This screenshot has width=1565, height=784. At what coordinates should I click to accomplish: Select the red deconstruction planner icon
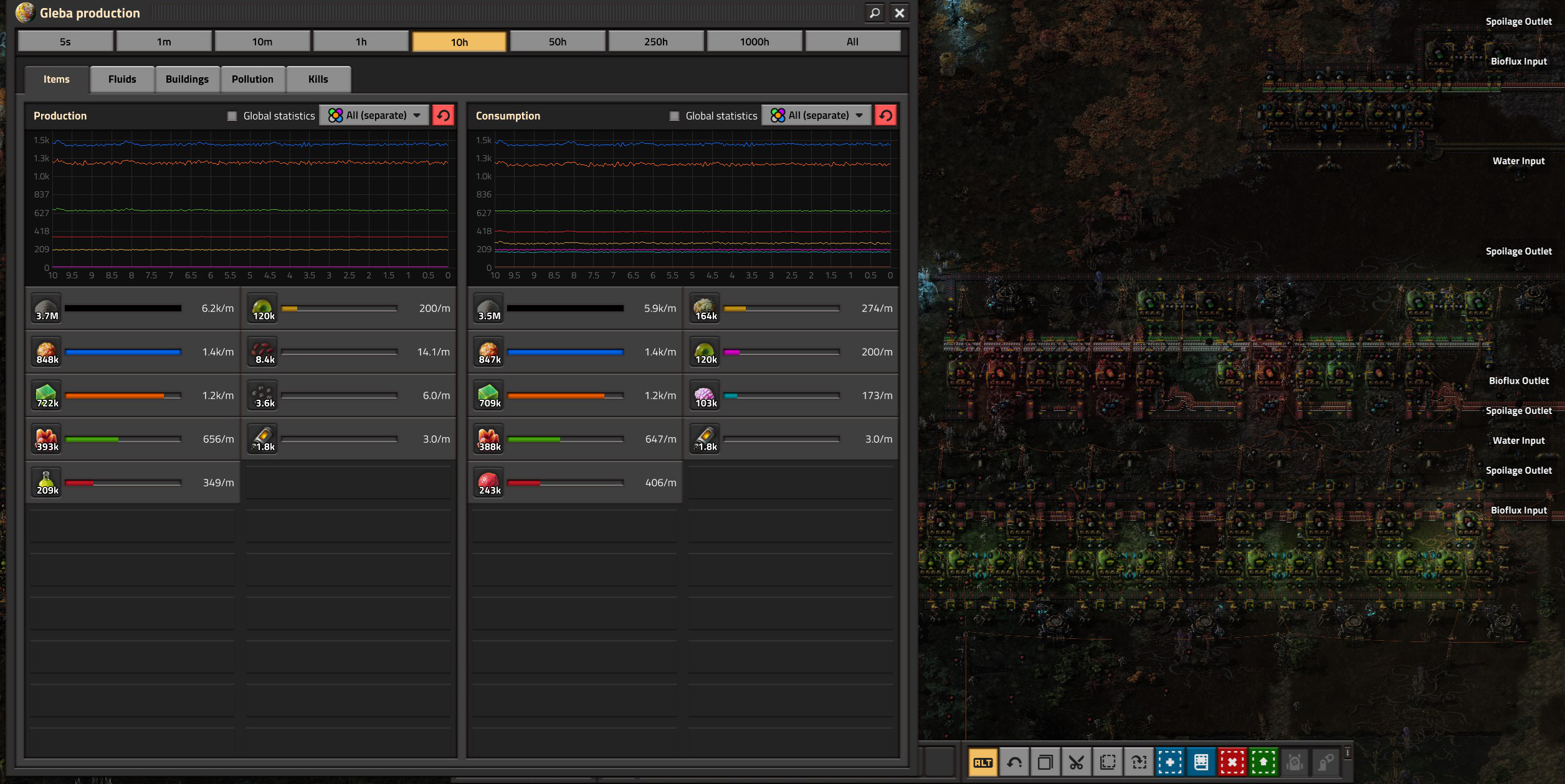pos(1232,762)
